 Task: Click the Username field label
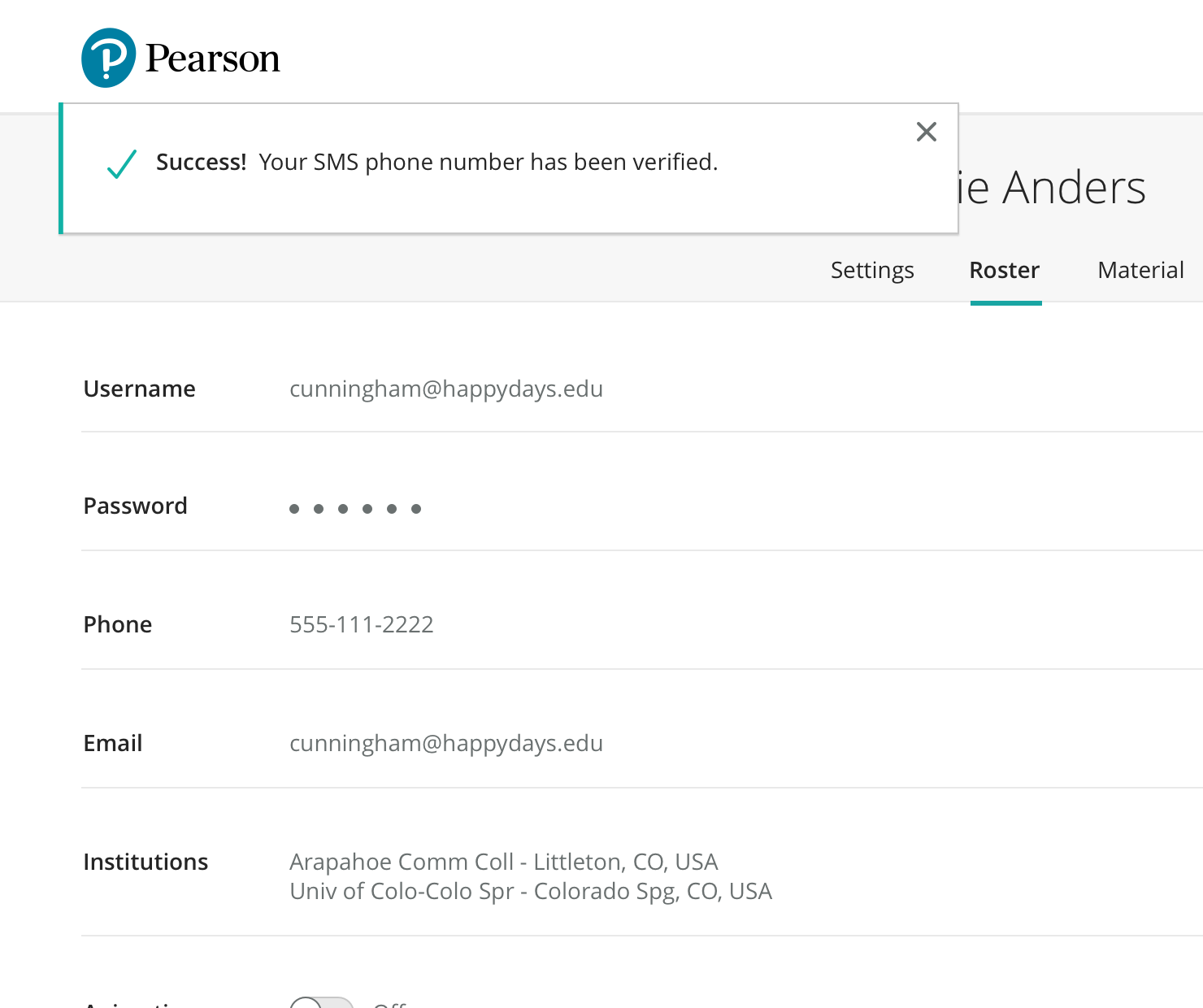click(x=139, y=389)
